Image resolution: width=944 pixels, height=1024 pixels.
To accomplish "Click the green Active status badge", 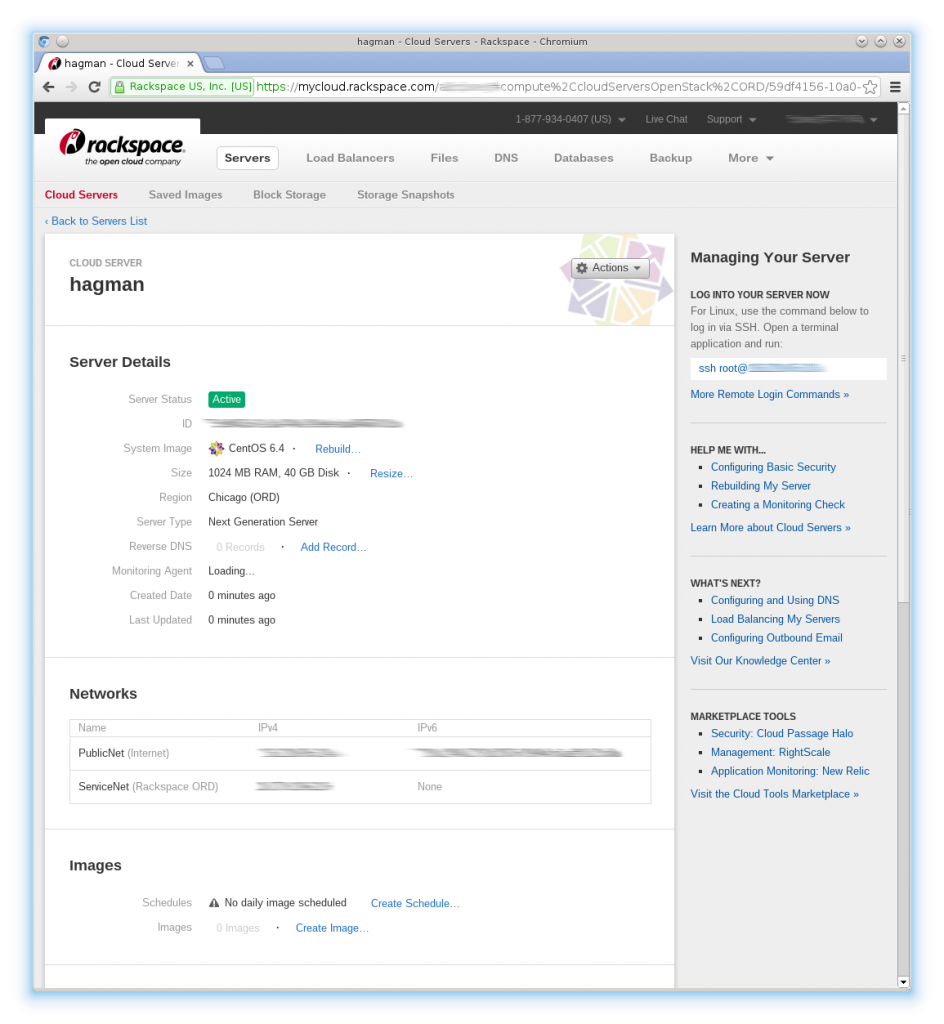I will coord(227,400).
